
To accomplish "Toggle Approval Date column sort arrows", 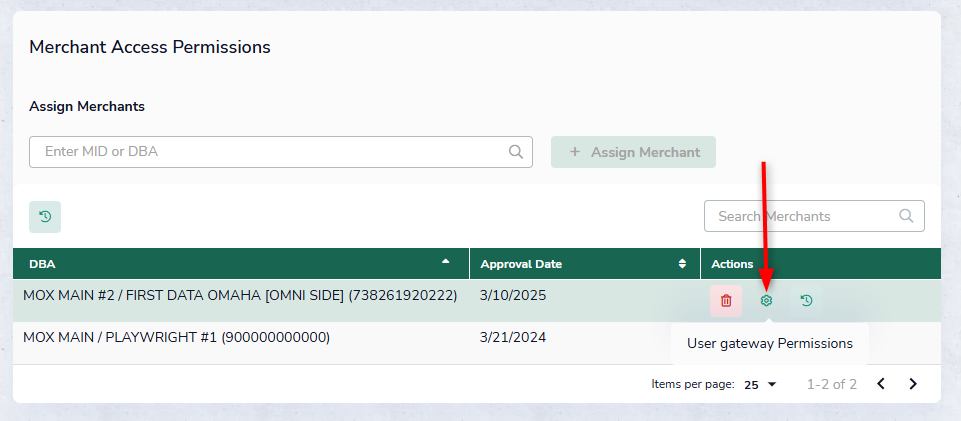I will [x=682, y=264].
